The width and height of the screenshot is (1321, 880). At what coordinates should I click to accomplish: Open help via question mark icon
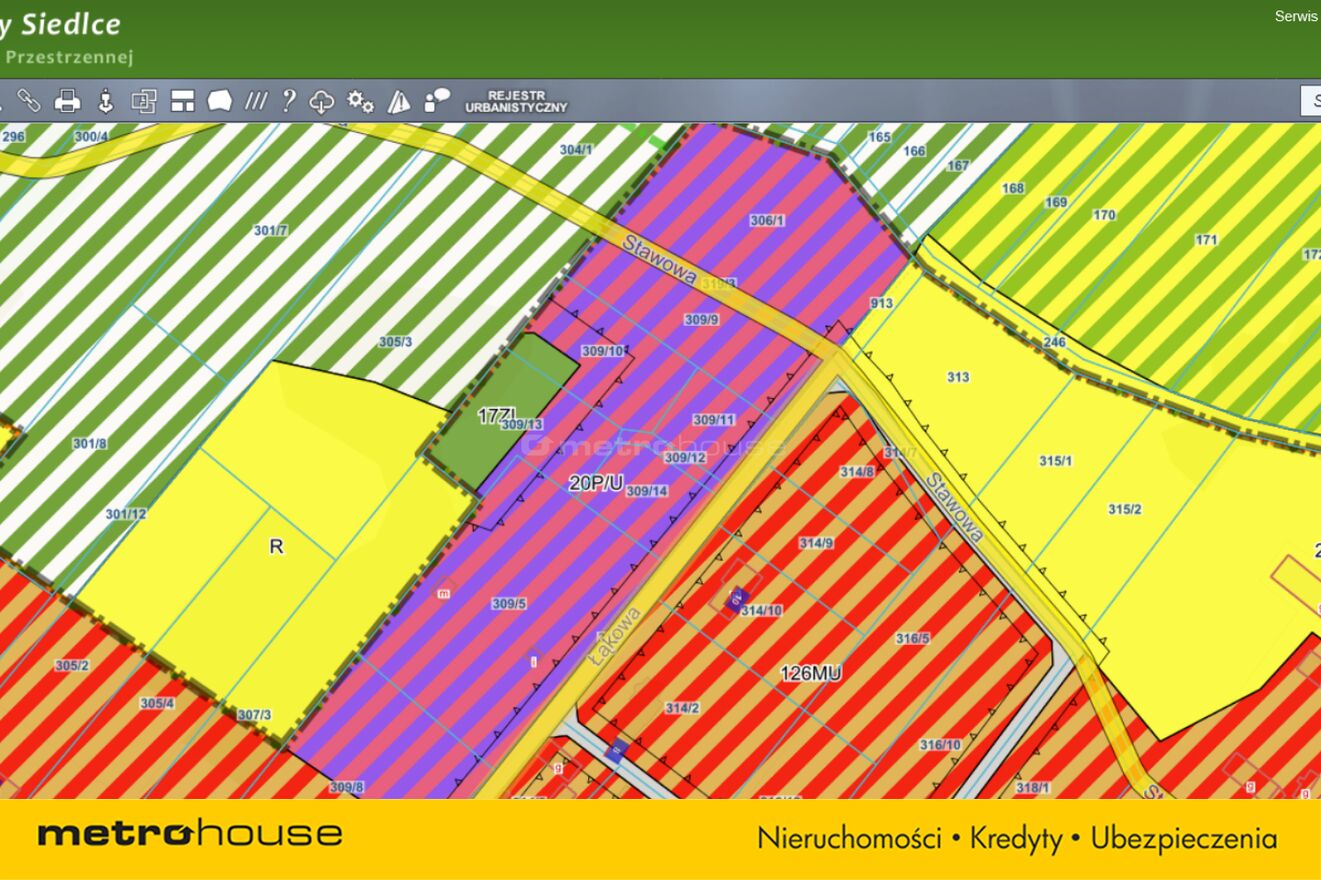point(288,100)
